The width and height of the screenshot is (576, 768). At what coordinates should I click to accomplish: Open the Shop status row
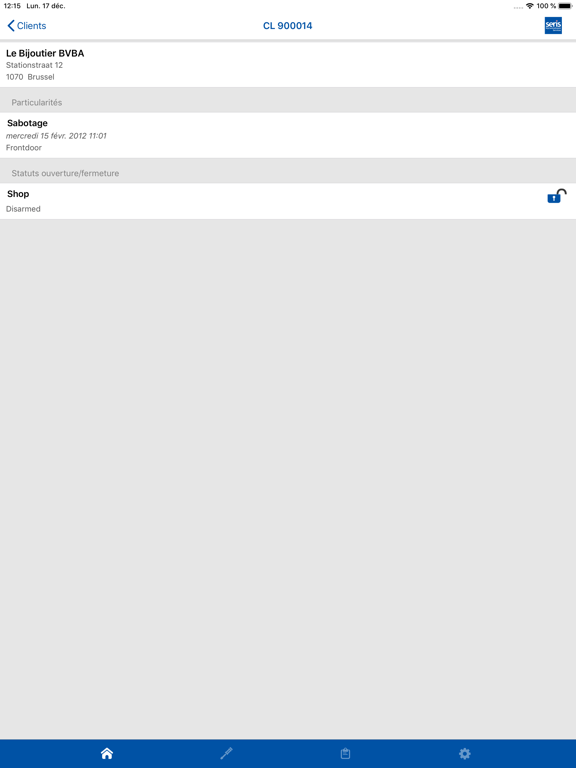288,201
